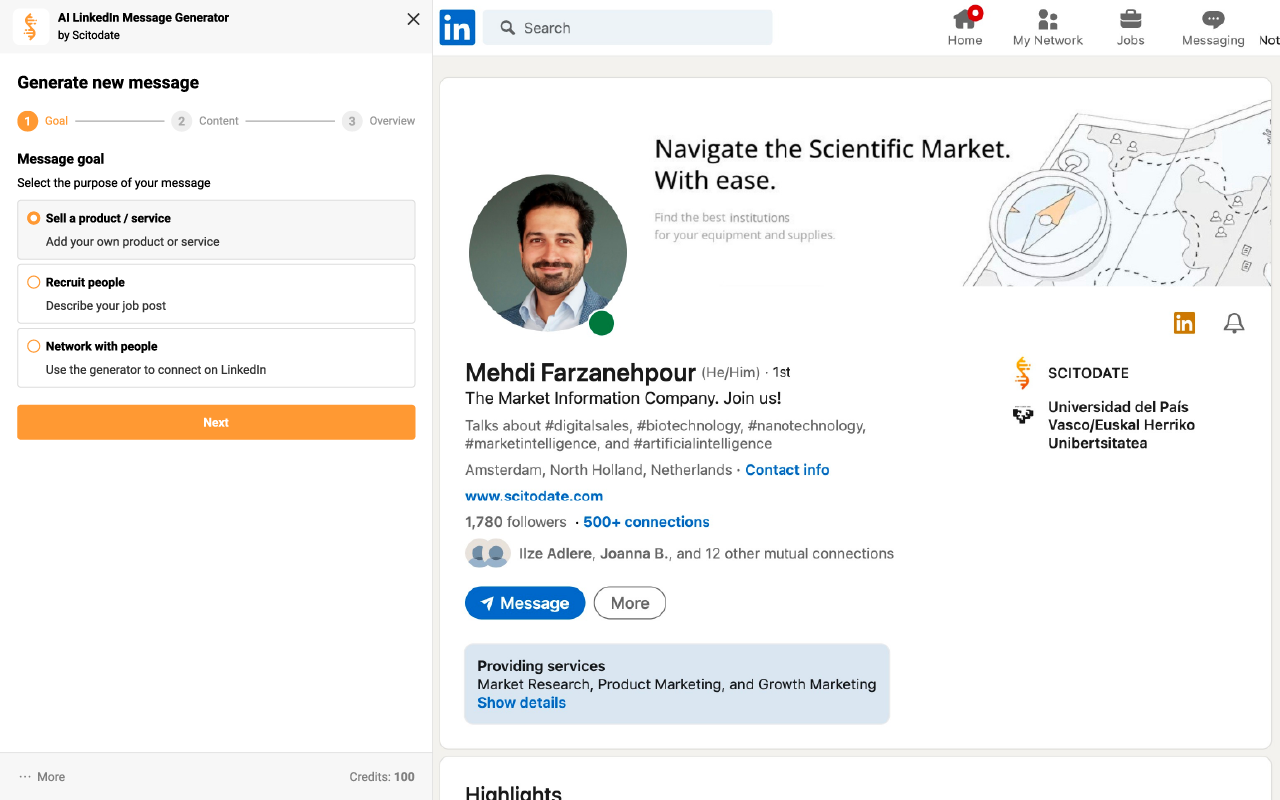
Task: Select Sell a product / service option
Action: tap(34, 218)
